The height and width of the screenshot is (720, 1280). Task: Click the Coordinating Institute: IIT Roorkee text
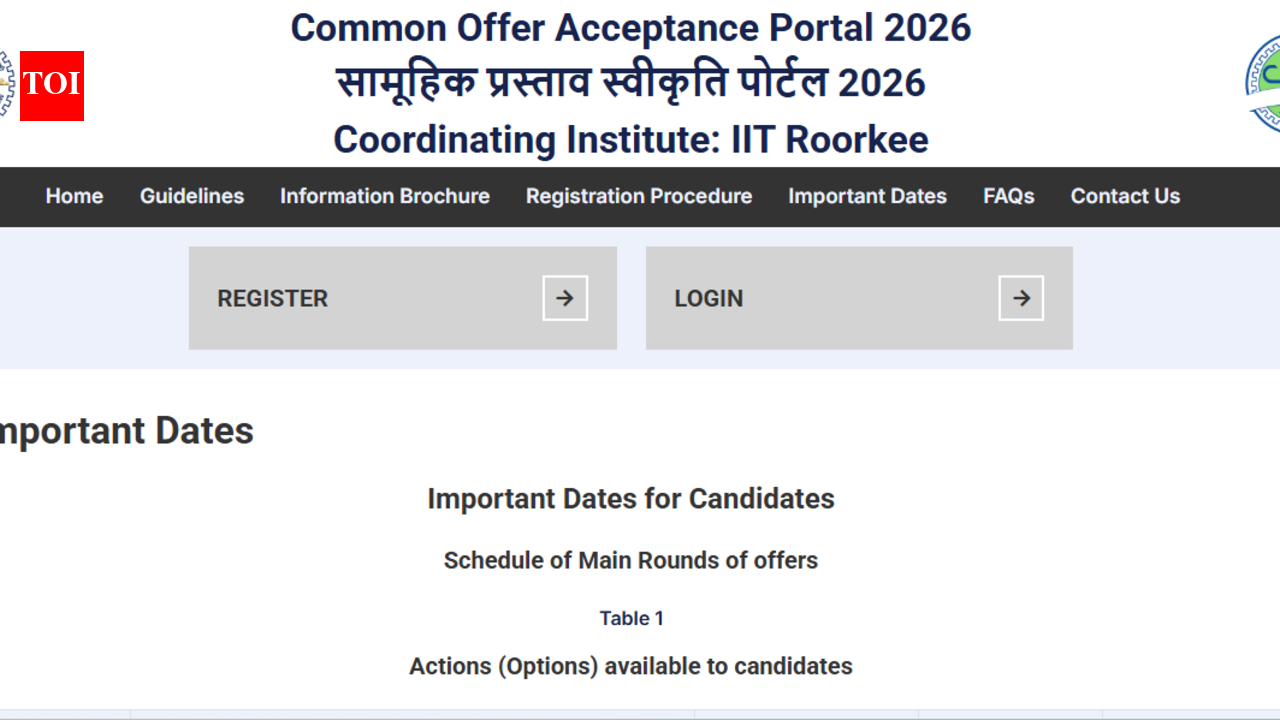(x=631, y=139)
